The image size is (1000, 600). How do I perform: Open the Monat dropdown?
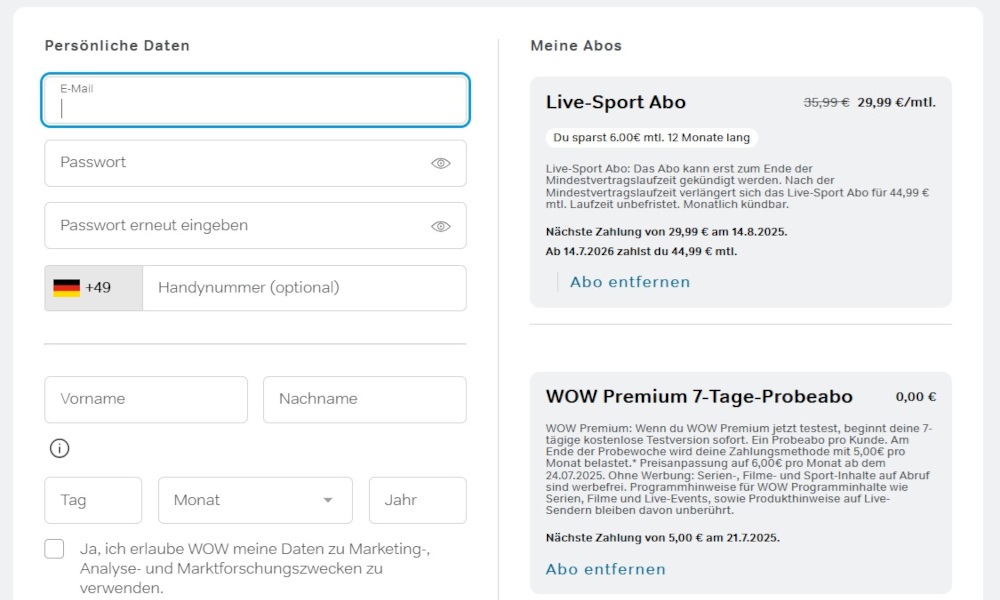point(255,501)
